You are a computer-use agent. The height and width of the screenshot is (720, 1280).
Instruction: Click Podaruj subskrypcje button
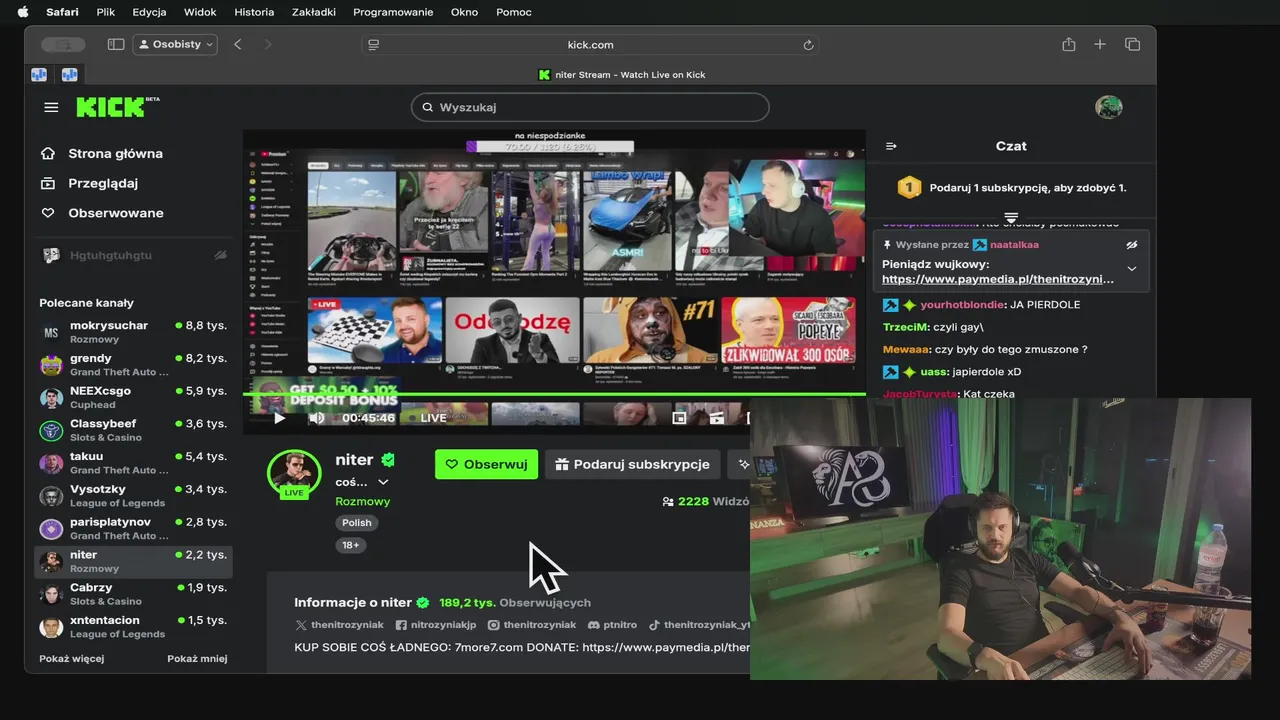(x=632, y=464)
